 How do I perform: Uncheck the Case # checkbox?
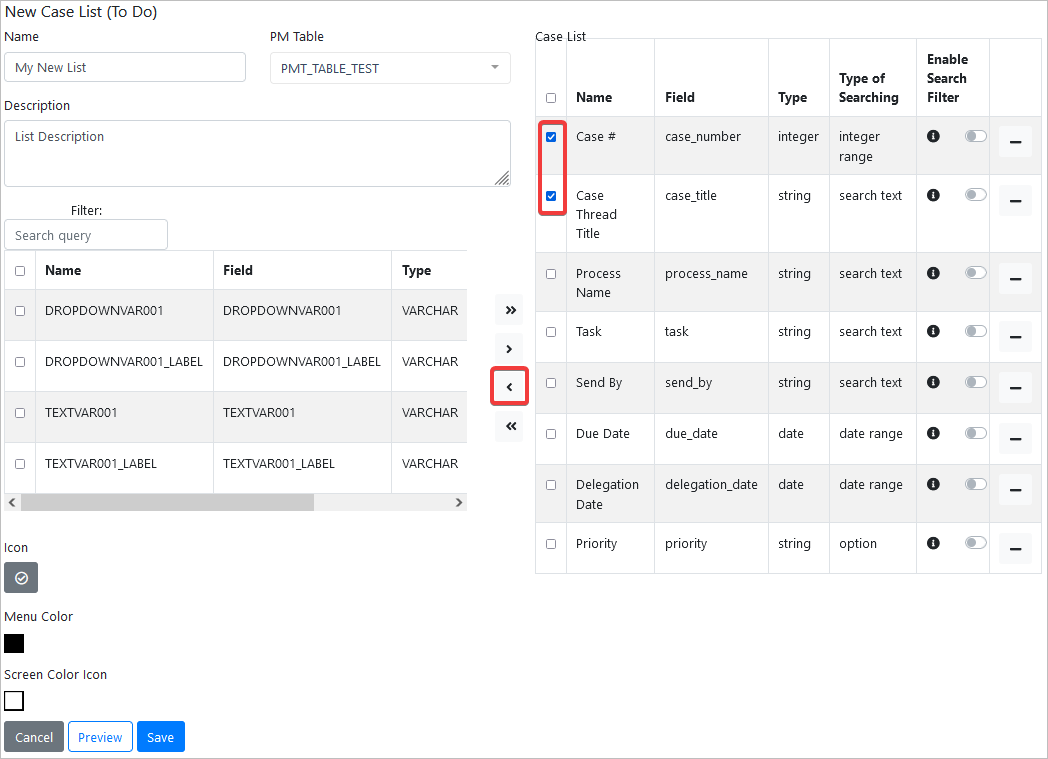coord(551,137)
